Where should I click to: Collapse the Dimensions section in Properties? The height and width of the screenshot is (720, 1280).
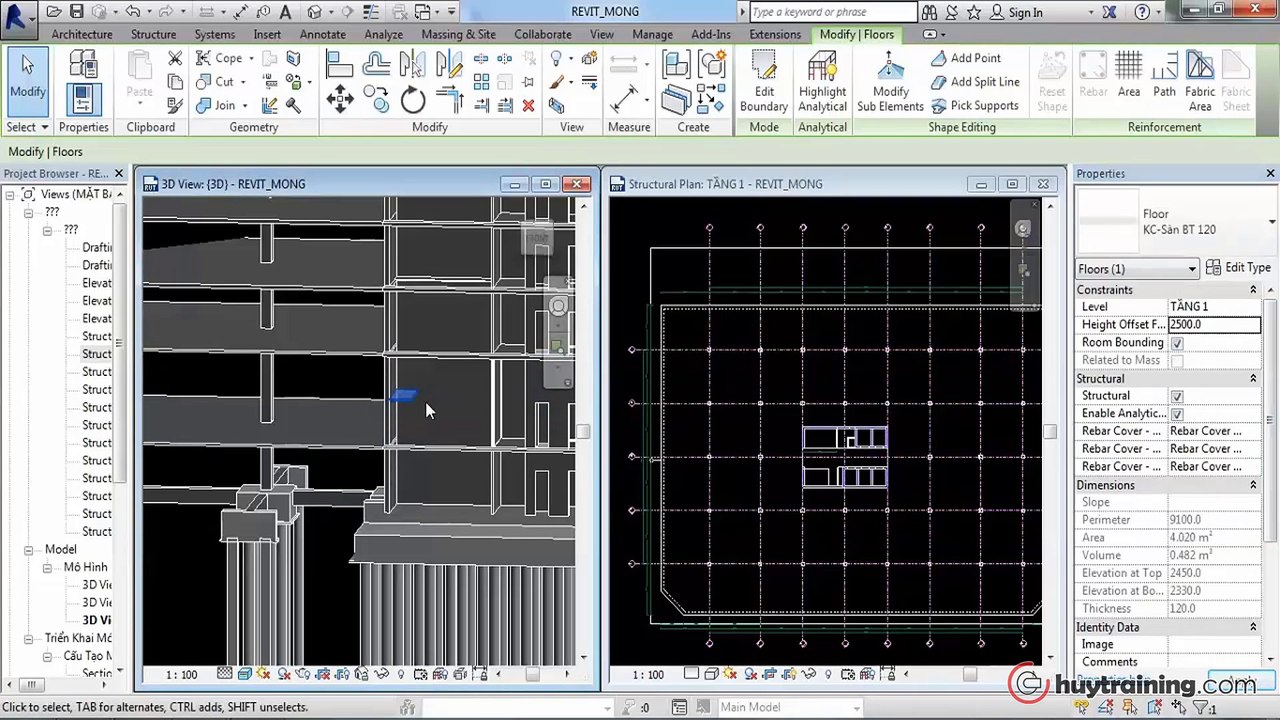coord(1253,485)
